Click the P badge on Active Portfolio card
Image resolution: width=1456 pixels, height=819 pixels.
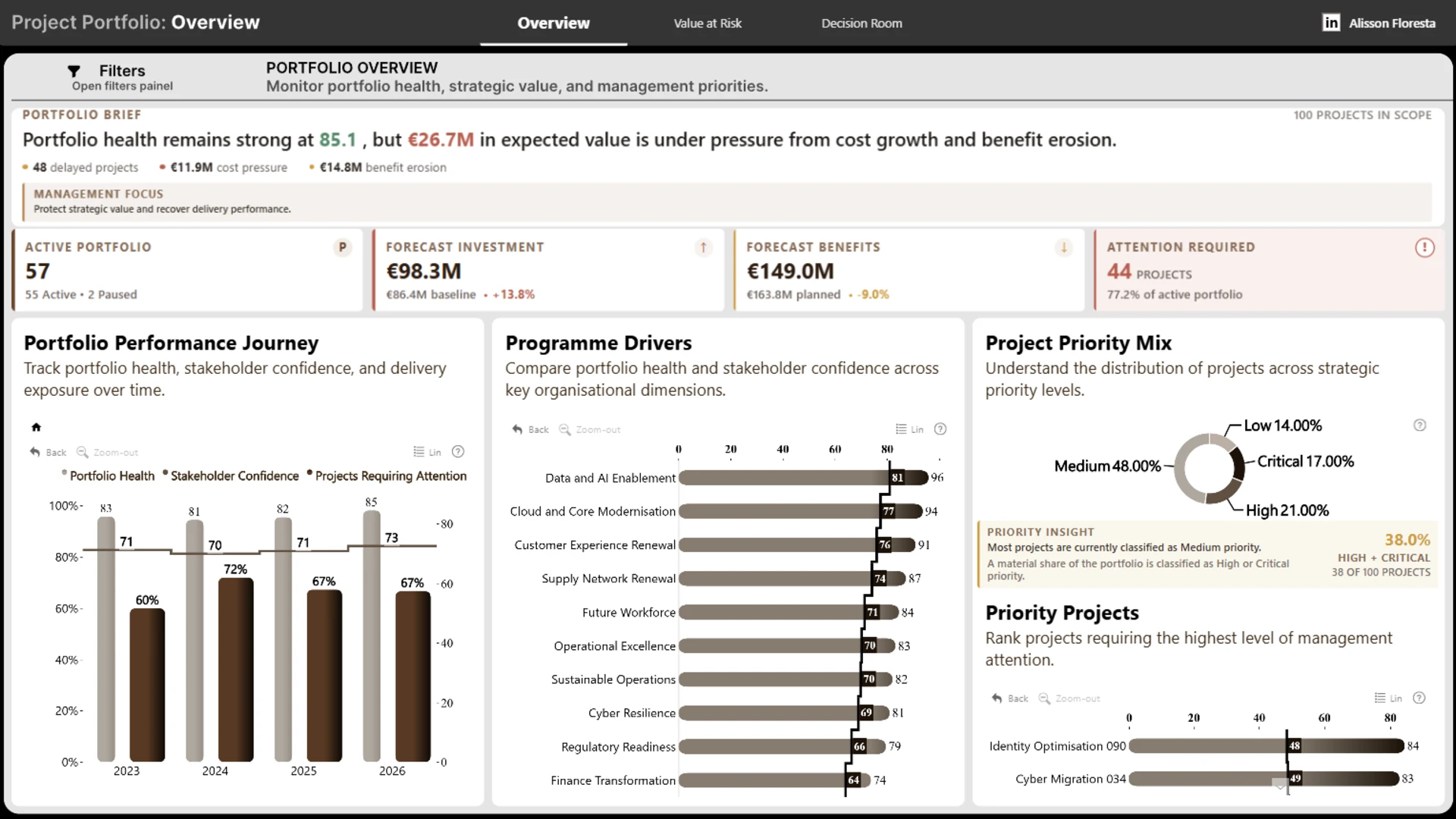tap(343, 247)
